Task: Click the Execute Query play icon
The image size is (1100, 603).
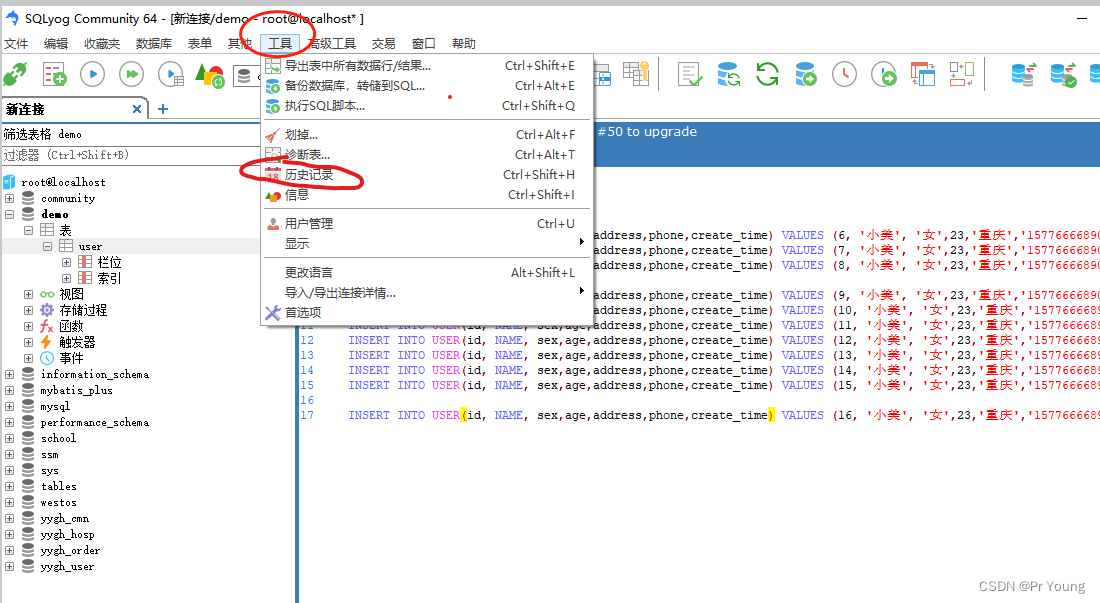Action: (93, 74)
